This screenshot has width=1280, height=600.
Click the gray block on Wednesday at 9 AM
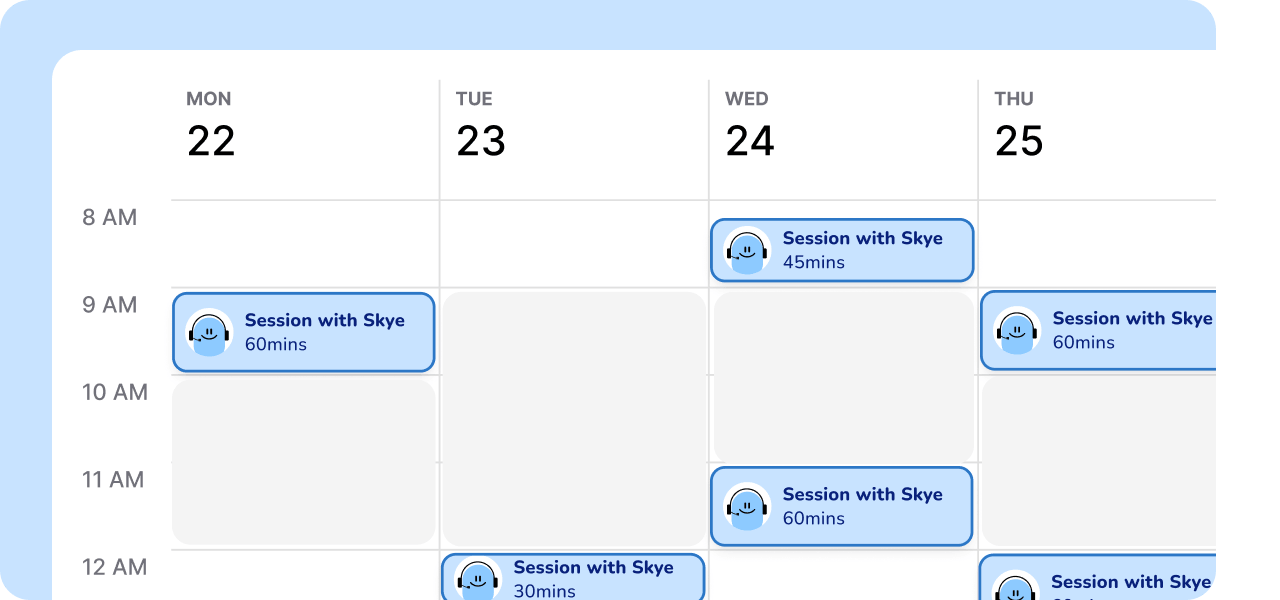pos(842,376)
